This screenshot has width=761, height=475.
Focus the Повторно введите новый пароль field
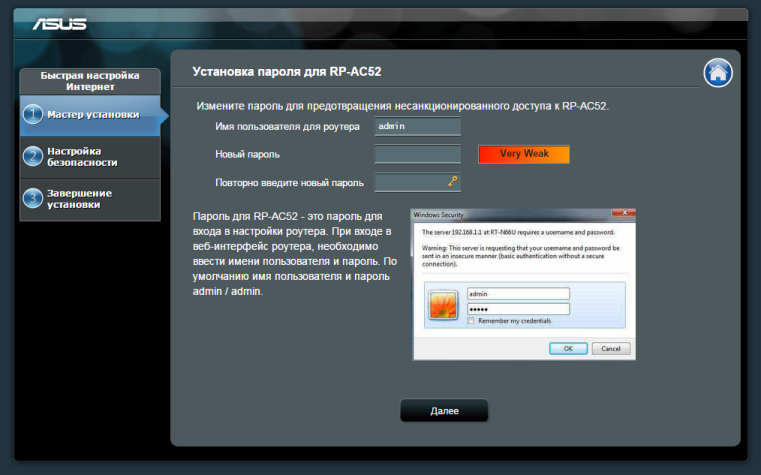[x=417, y=182]
